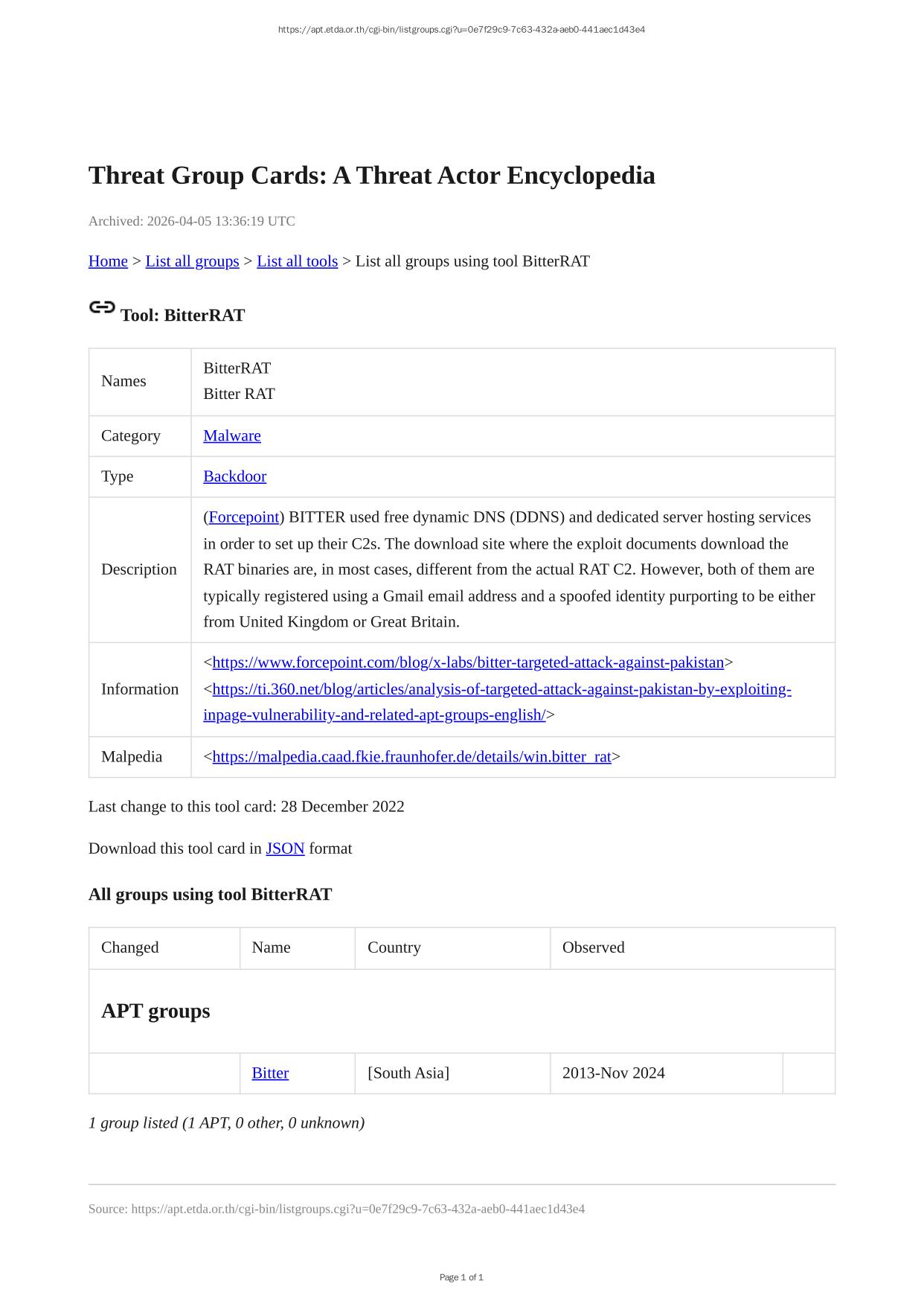The height and width of the screenshot is (1307, 924).
Task: Click the APT groups section heading
Action: tap(155, 1011)
